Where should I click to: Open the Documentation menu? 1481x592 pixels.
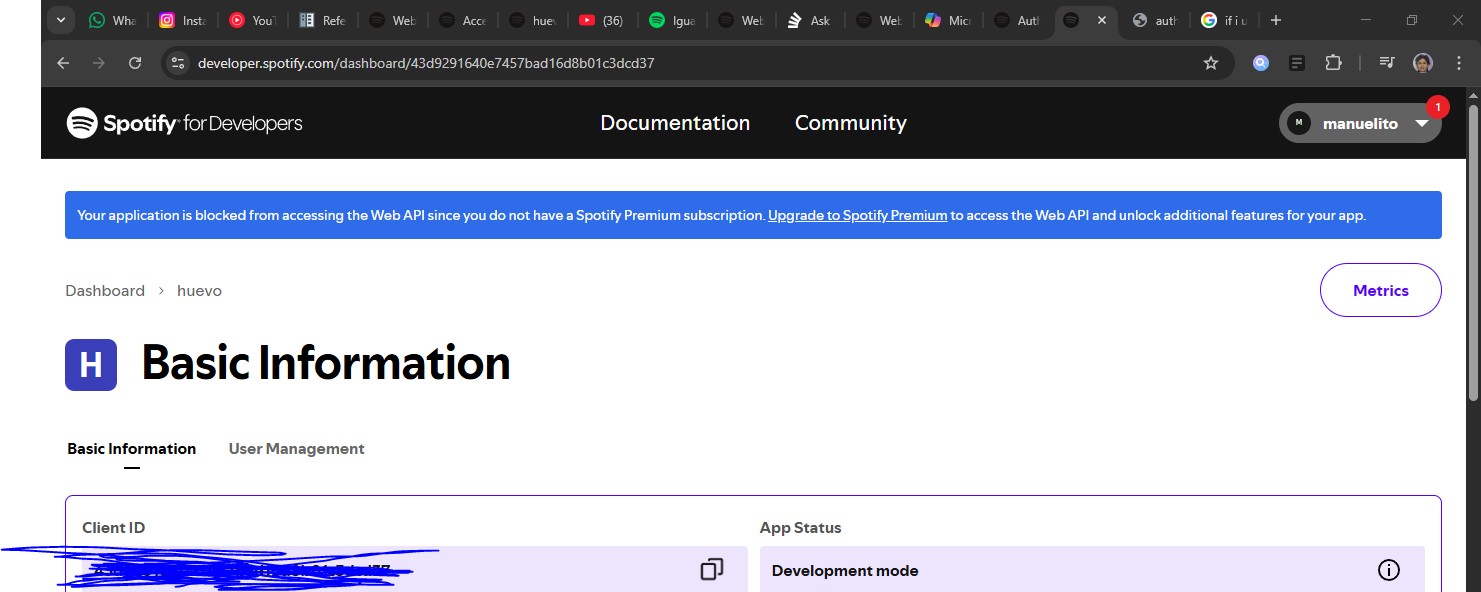(675, 123)
